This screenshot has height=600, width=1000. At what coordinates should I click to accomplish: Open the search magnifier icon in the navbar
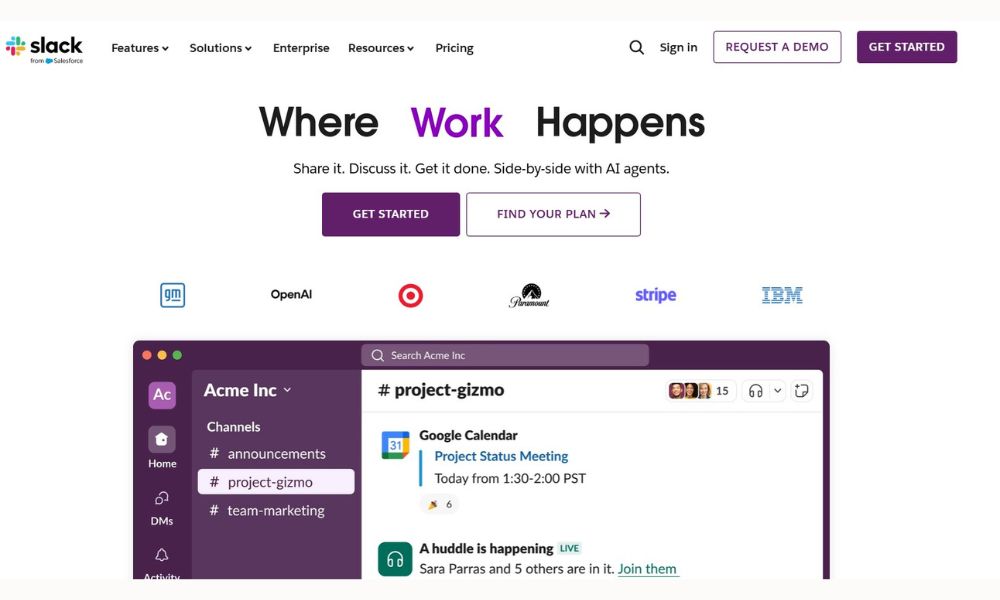pyautogui.click(x=636, y=47)
